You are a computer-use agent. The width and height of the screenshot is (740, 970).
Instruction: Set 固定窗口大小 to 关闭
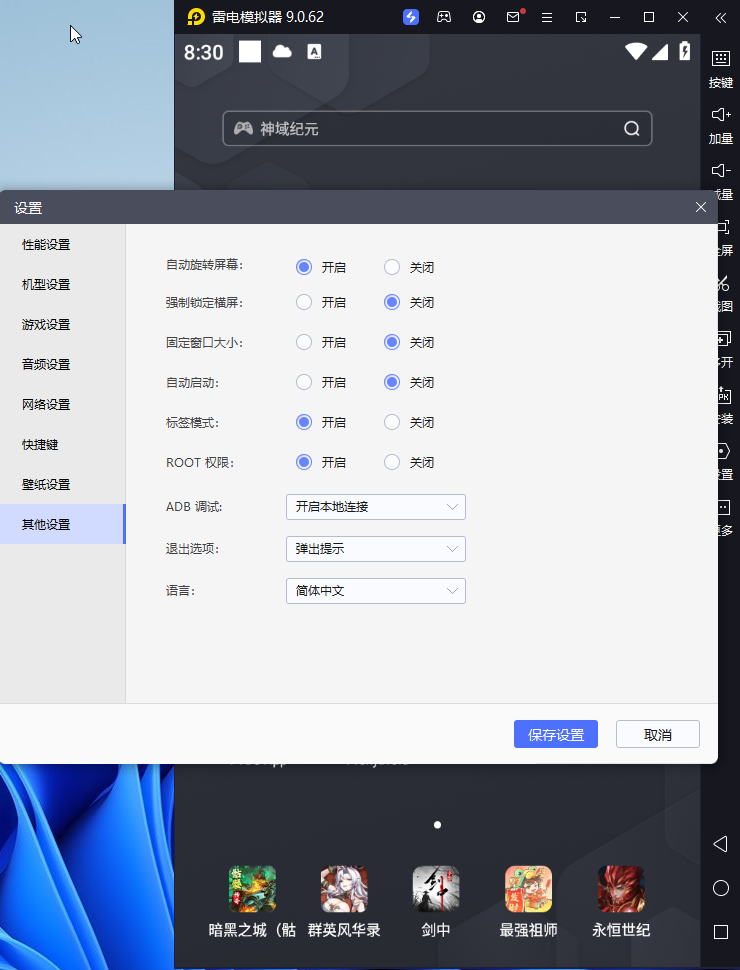[x=392, y=342]
